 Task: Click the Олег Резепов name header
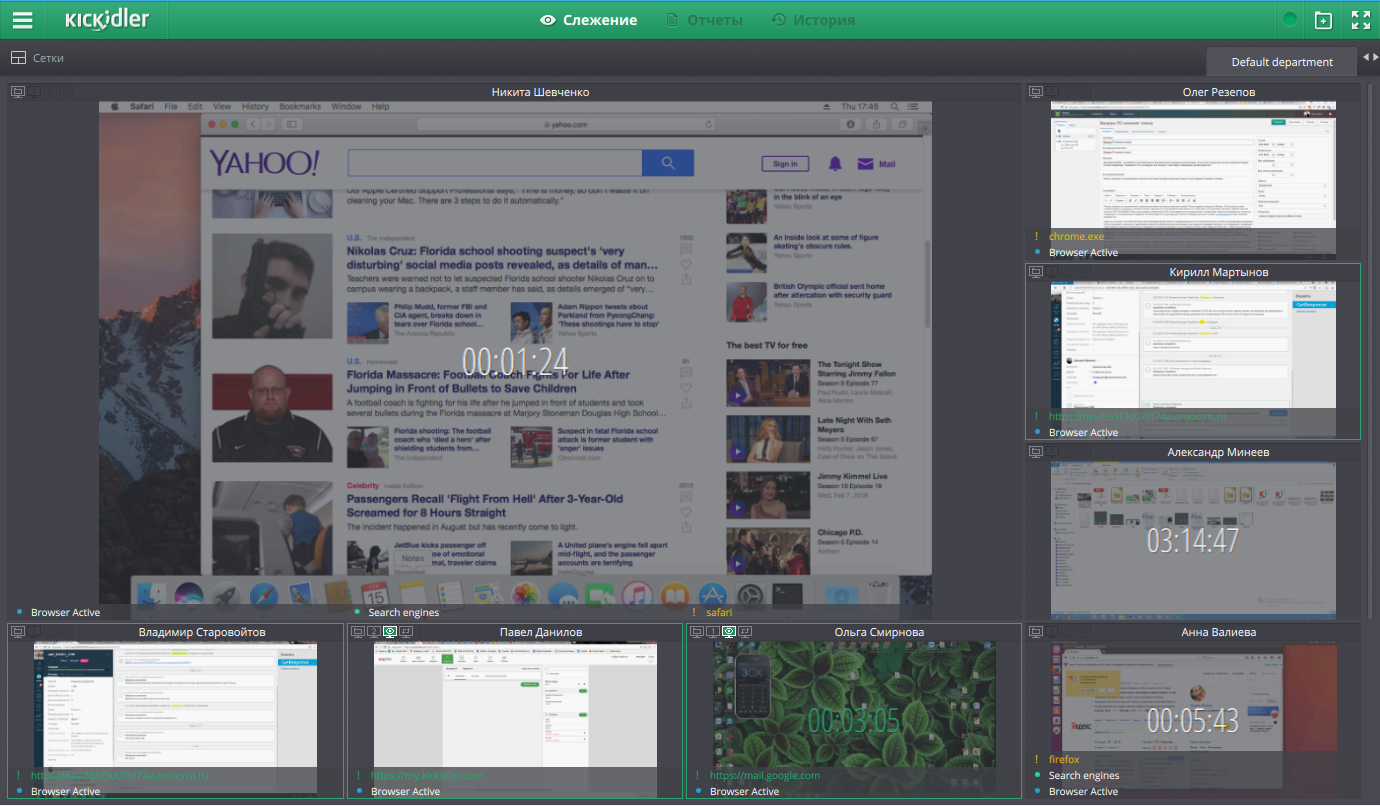pos(1219,92)
